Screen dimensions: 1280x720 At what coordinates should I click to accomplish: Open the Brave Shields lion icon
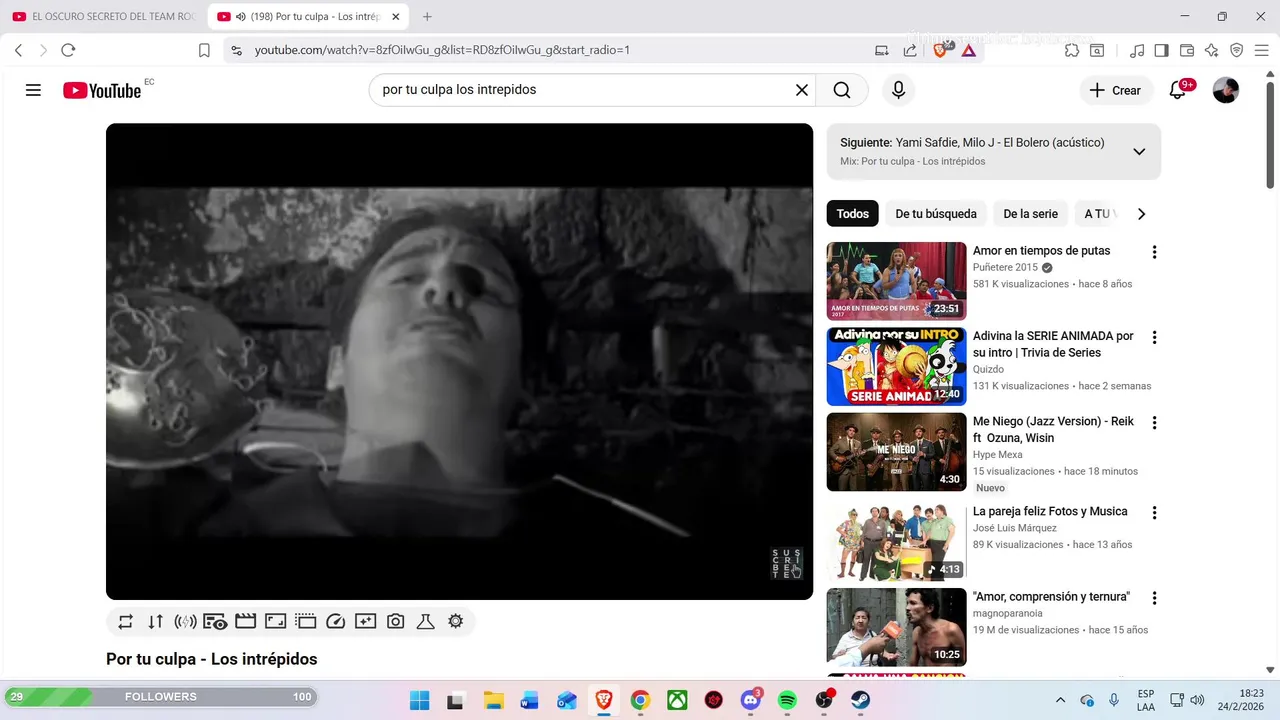(940, 50)
